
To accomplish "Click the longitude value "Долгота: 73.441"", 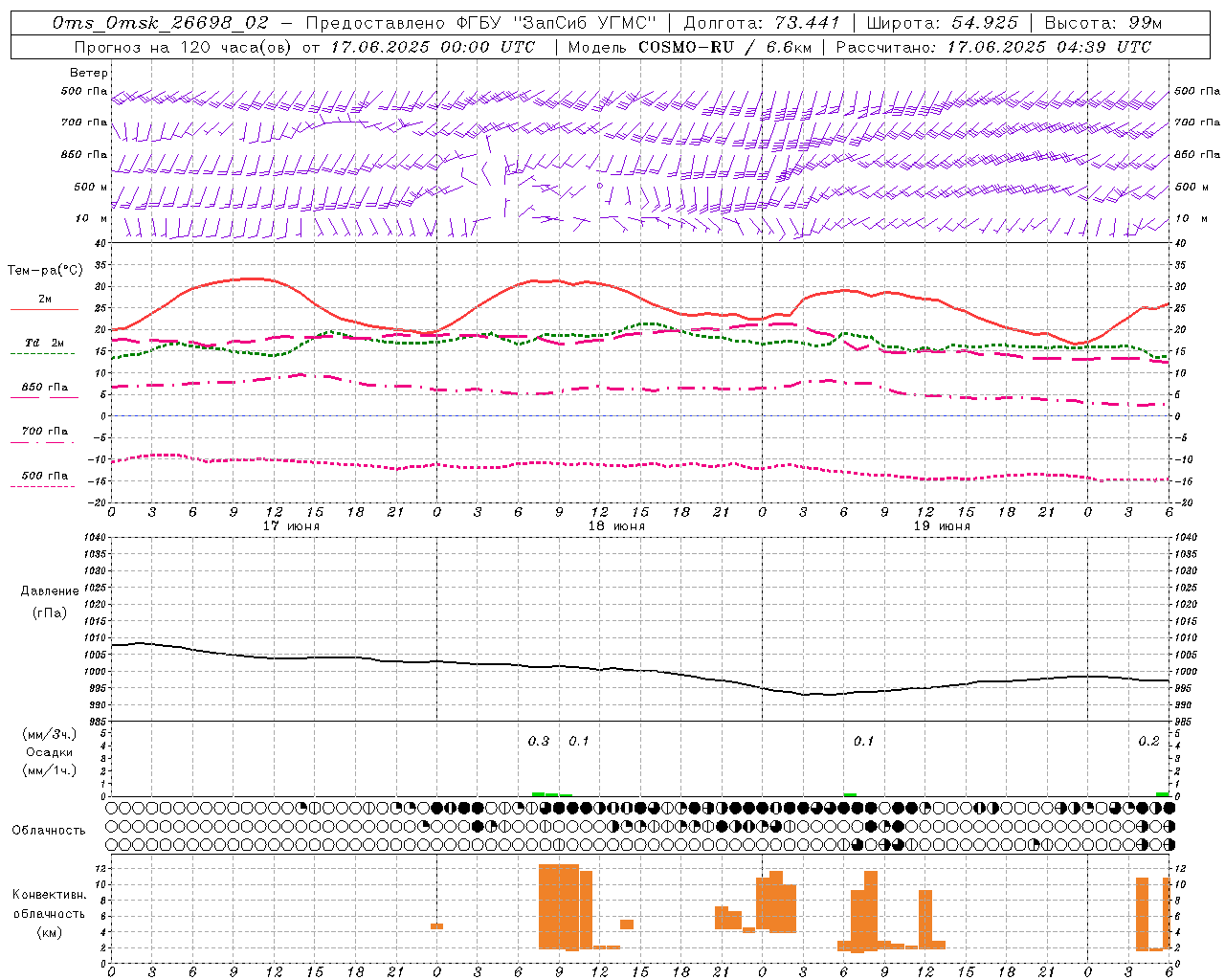I will coord(762,22).
